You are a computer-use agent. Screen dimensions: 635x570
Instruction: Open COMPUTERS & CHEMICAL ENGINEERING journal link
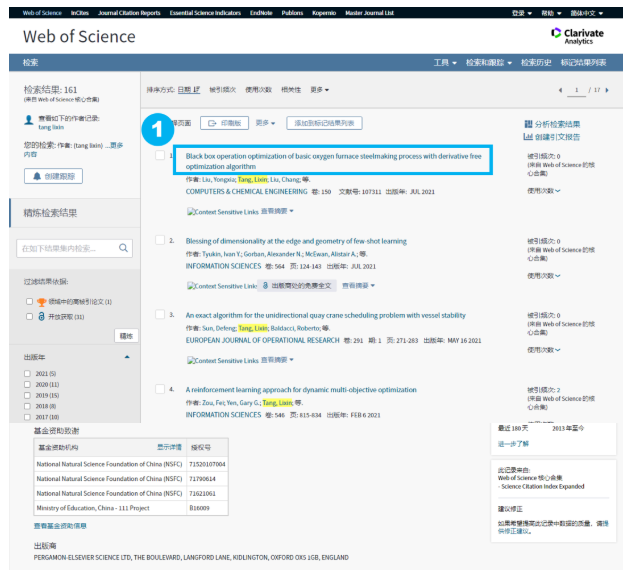246,192
